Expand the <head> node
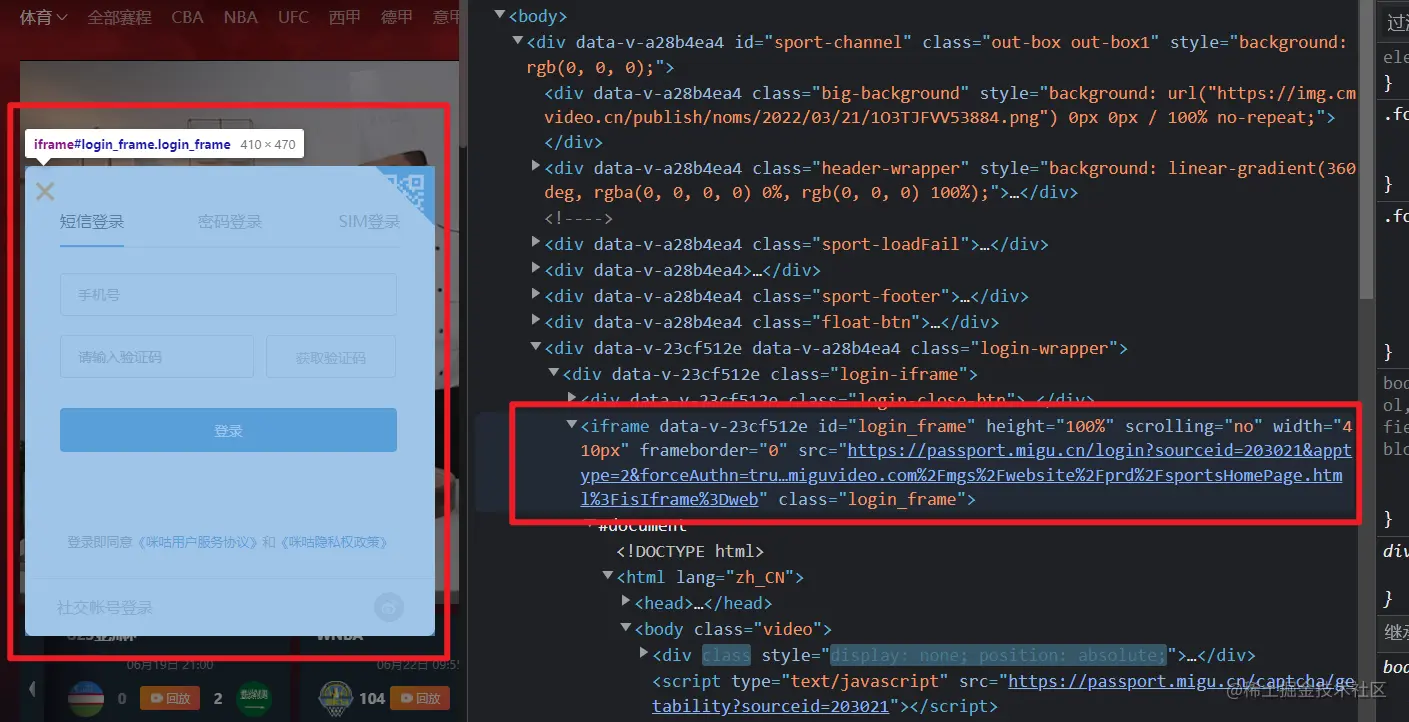Image resolution: width=1409 pixels, height=722 pixels. point(626,602)
